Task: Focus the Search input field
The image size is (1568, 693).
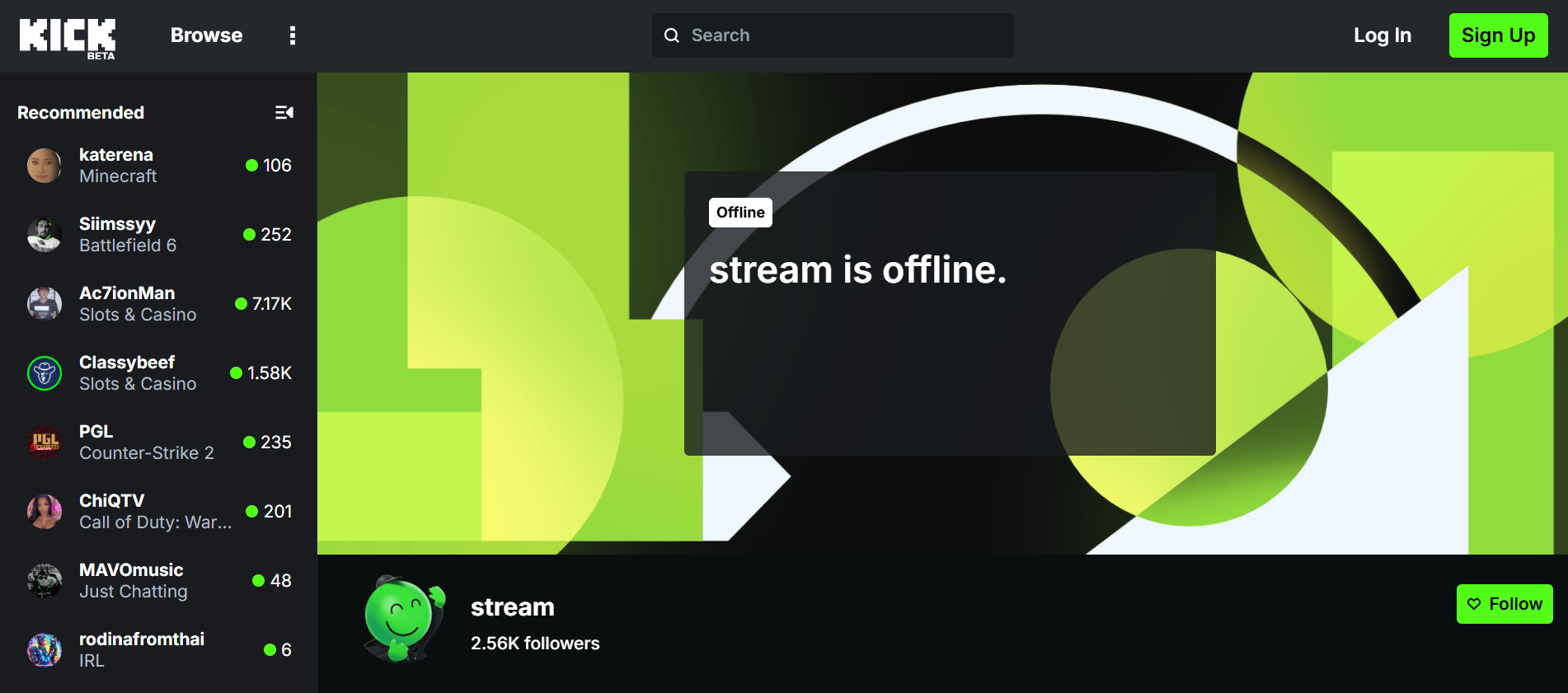Action: tap(833, 35)
